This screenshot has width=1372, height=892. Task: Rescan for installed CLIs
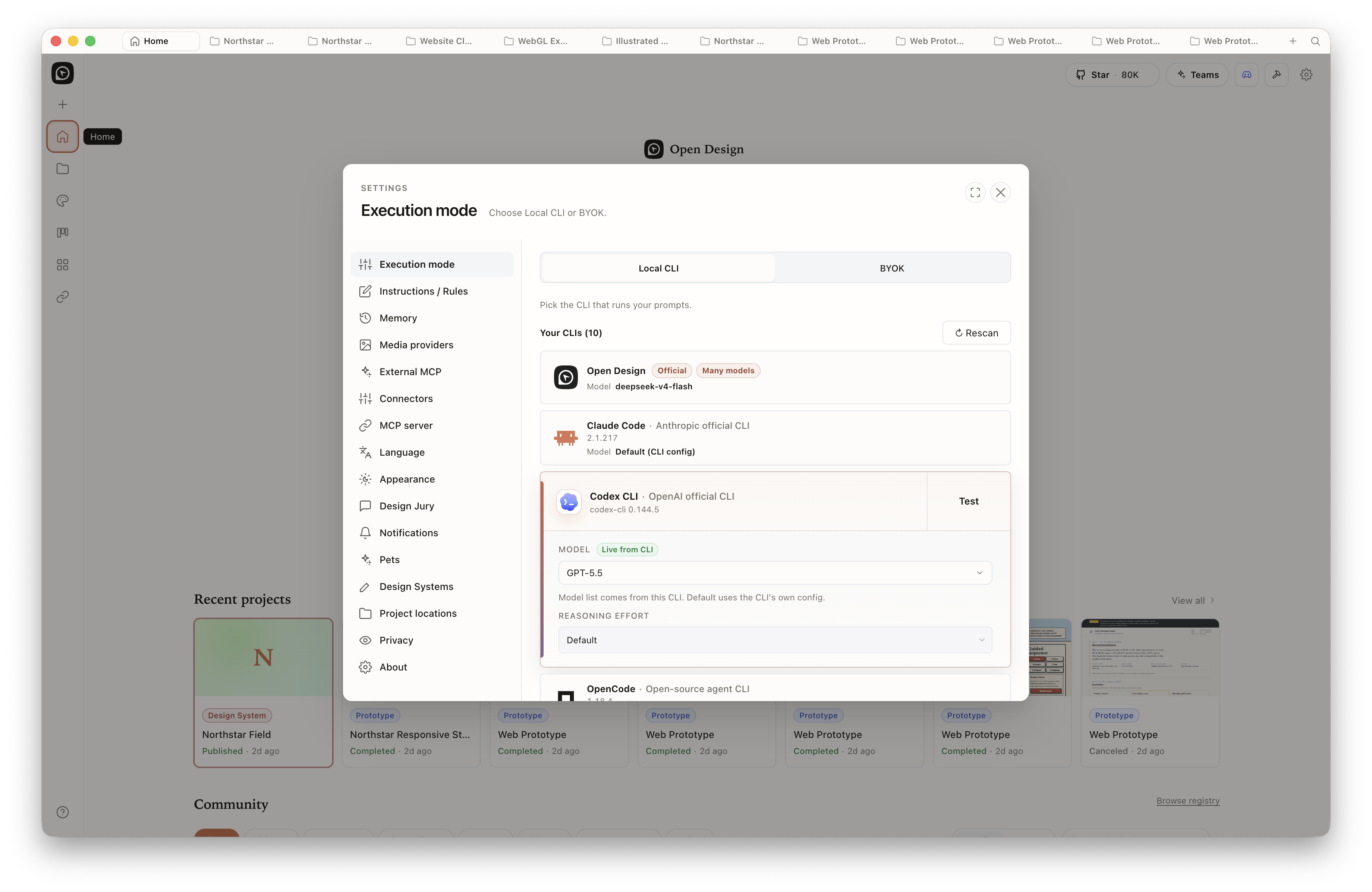click(976, 333)
